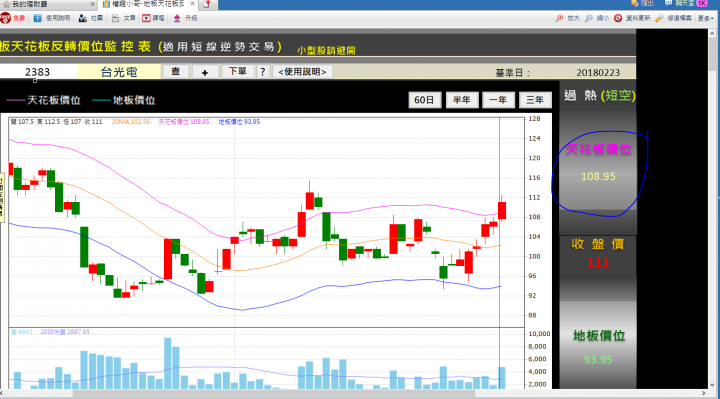720x399 pixels.
Task: Close the 我的理財寶 tab
Action: click(92, 4)
